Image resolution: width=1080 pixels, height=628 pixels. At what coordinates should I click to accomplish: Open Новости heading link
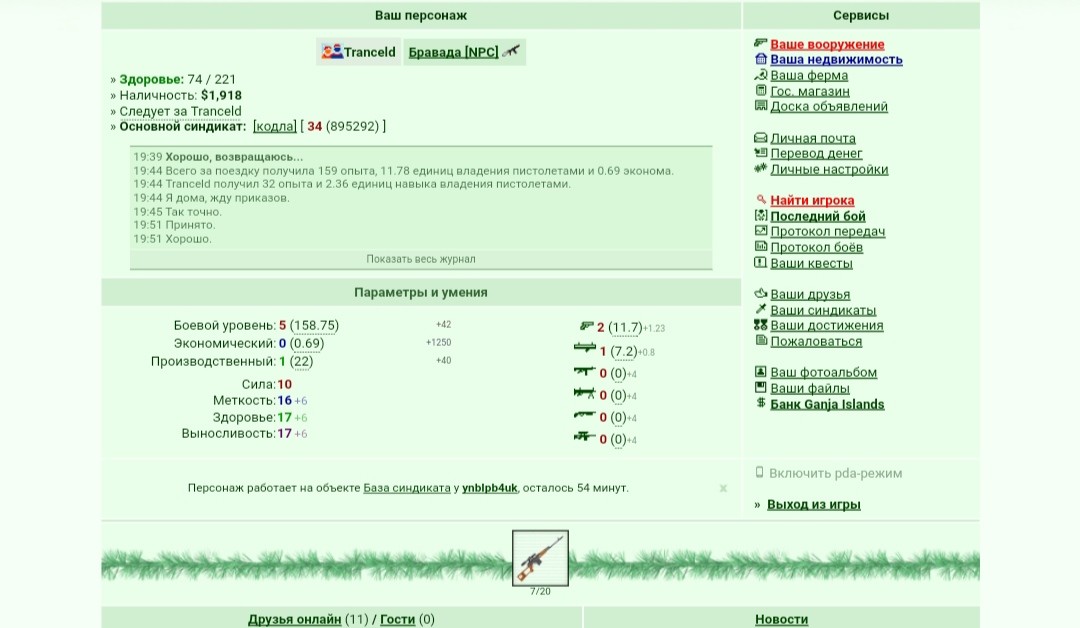[781, 619]
